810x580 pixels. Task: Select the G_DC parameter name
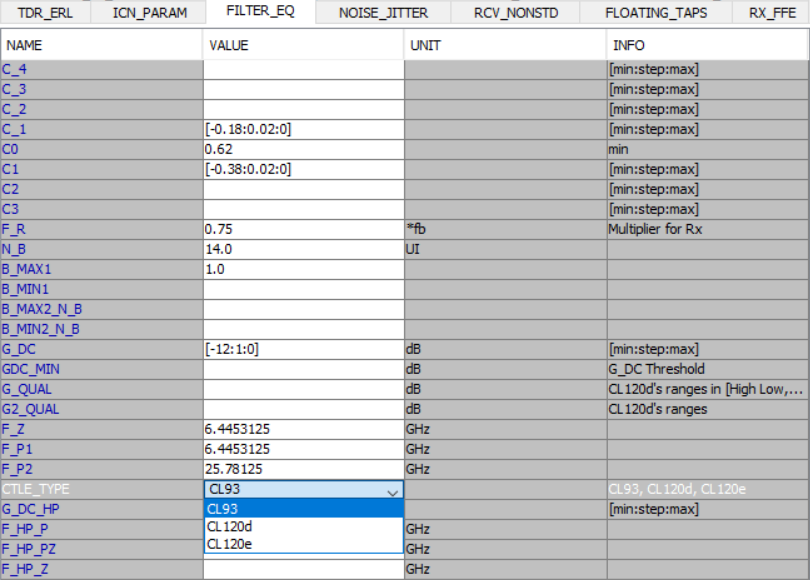[x=102, y=350]
